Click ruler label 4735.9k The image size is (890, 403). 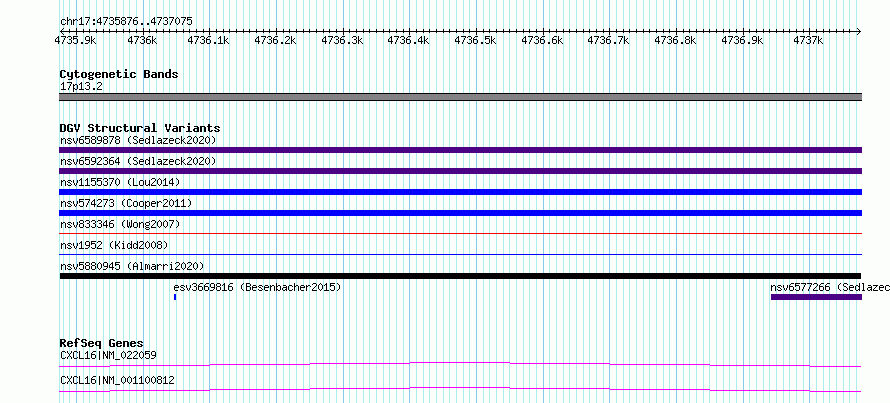tap(75, 40)
